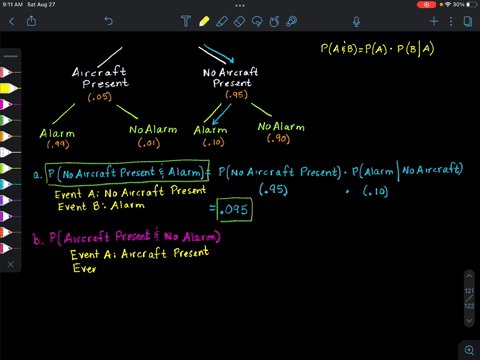
Task: Select the Text tool
Action: pyautogui.click(x=186, y=21)
